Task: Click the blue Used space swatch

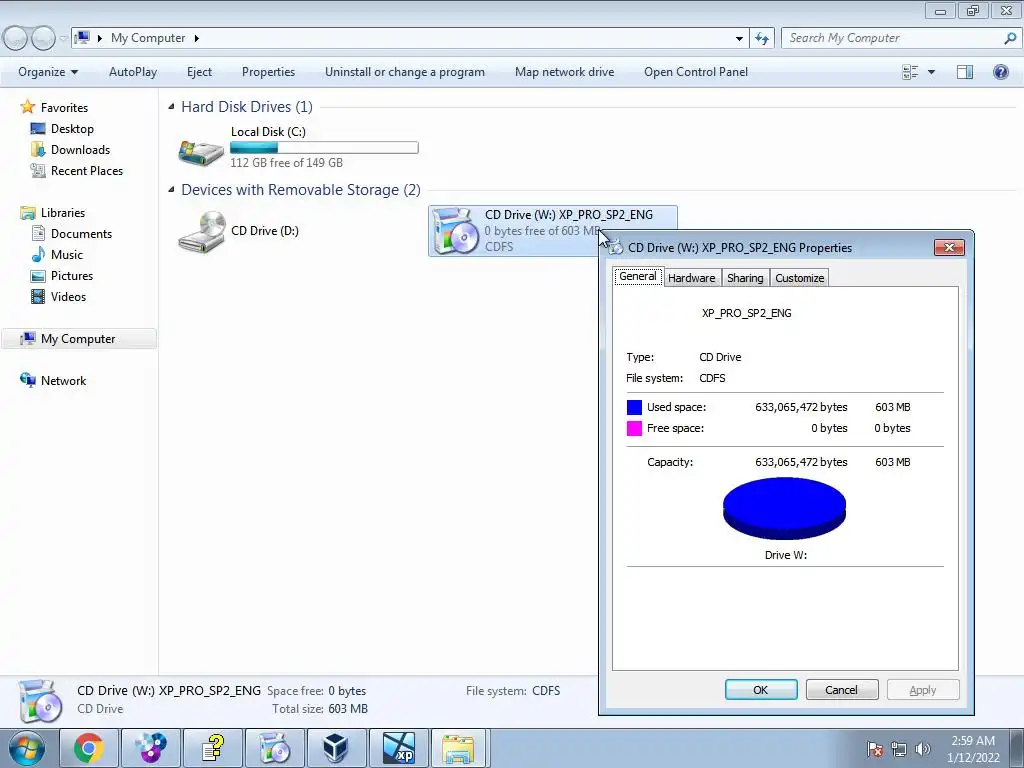Action: click(634, 407)
